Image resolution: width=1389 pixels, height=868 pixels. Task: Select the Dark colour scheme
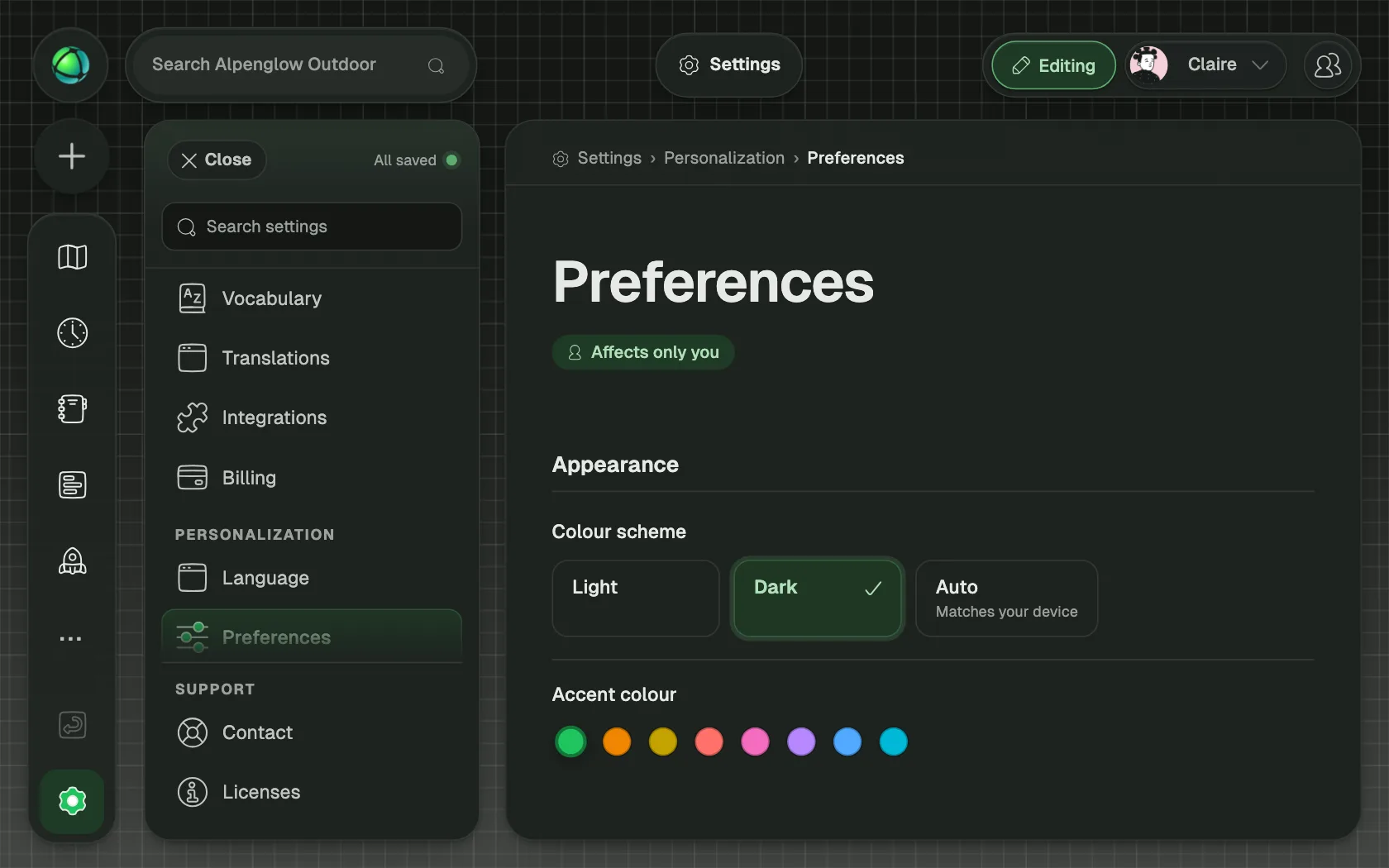(818, 599)
